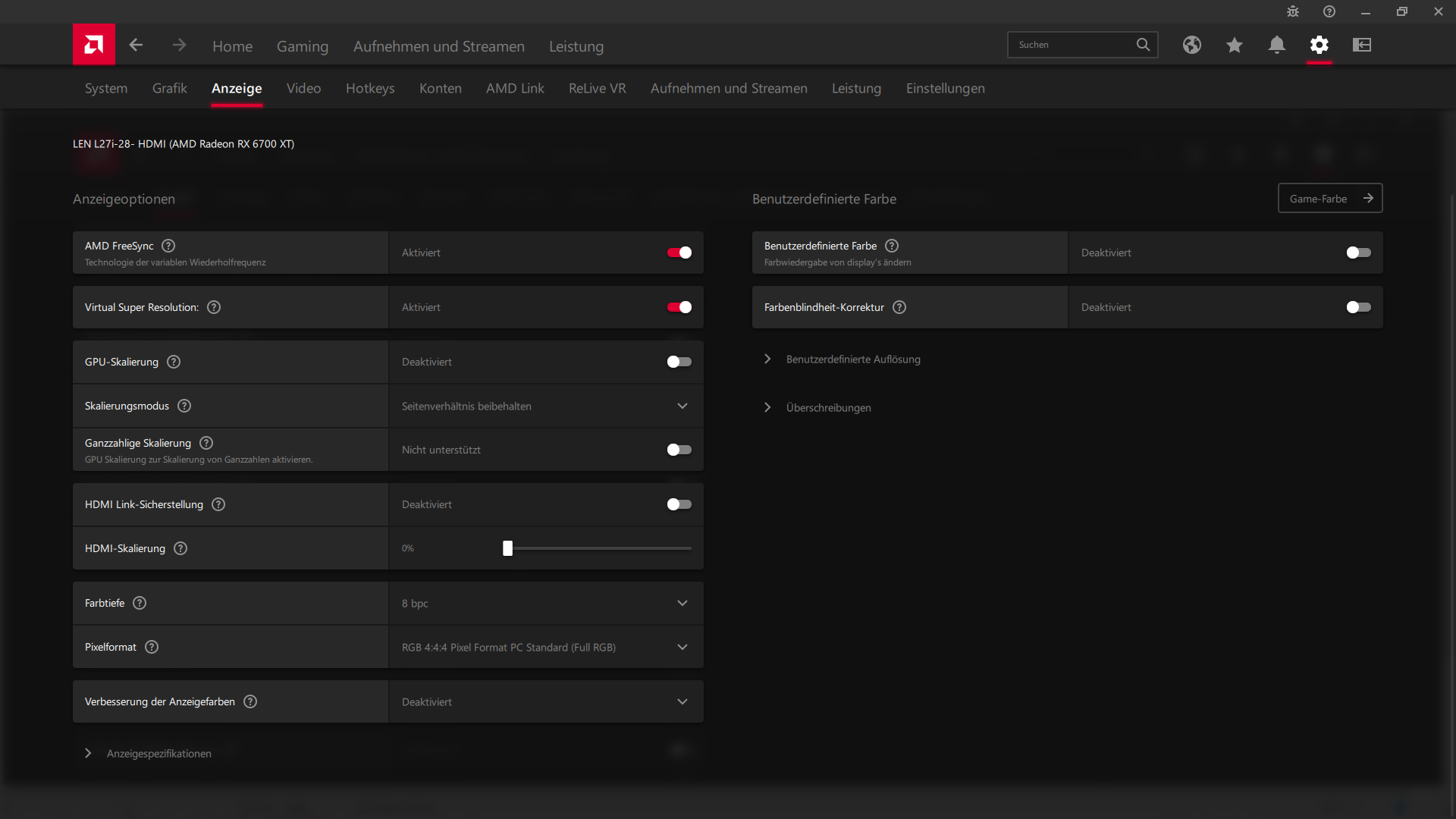
Task: Click the Game-Farbe button
Action: 1330,199
